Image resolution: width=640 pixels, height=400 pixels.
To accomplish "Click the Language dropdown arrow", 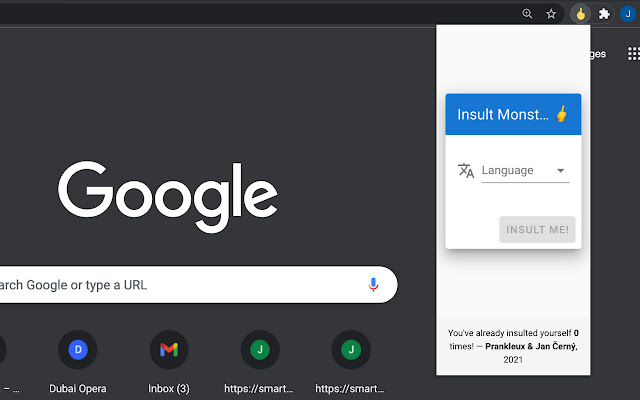I will pyautogui.click(x=561, y=171).
